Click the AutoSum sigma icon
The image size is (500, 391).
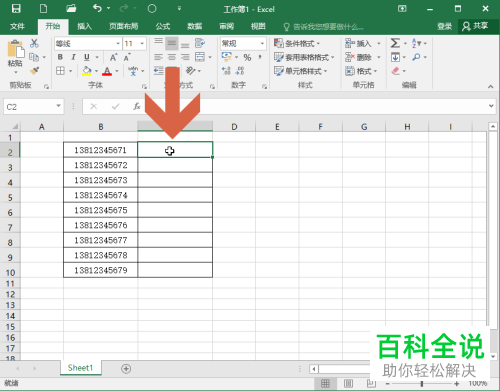(x=395, y=43)
